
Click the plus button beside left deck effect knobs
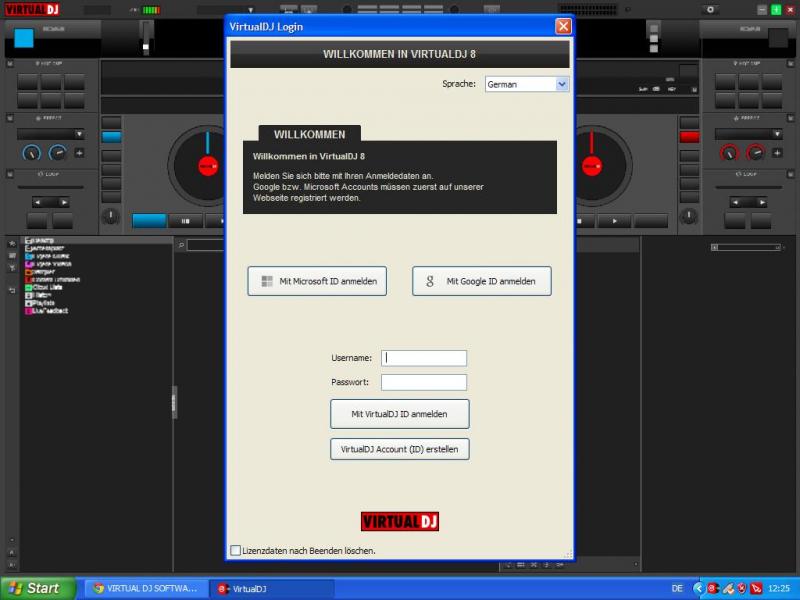pyautogui.click(x=79, y=153)
